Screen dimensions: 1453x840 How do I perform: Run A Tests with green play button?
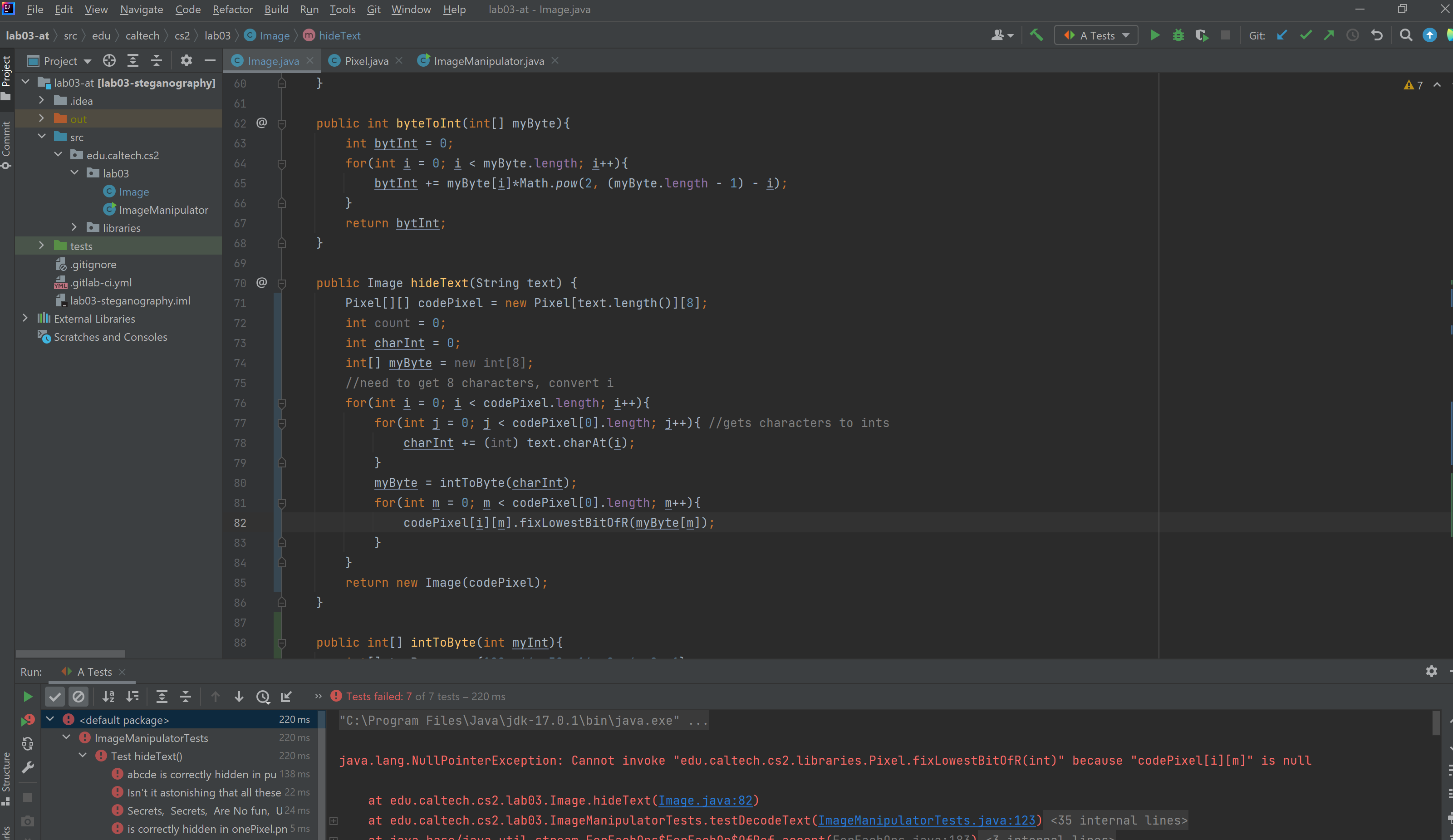[x=1155, y=35]
